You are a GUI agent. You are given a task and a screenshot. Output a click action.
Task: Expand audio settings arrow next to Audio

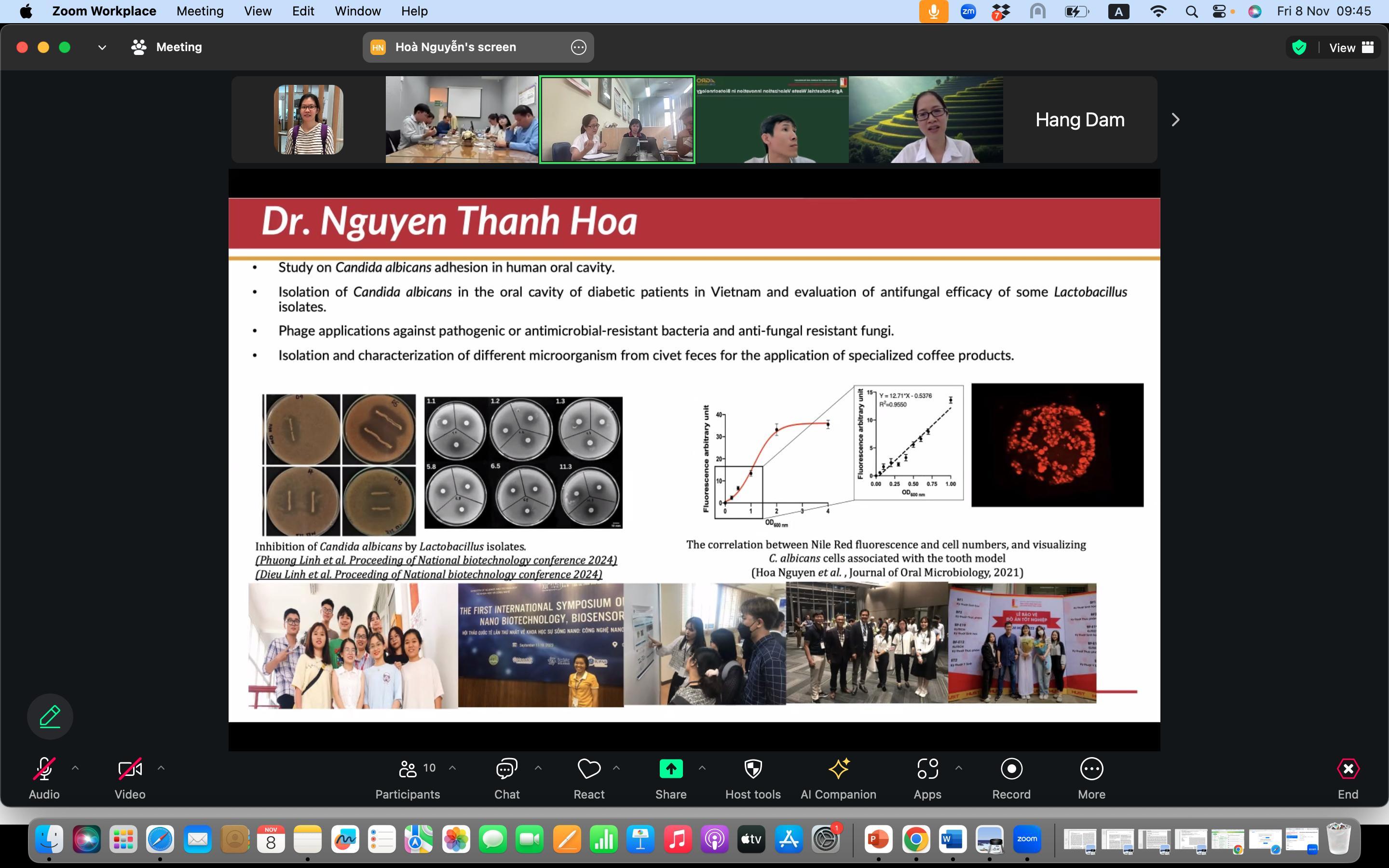(x=75, y=768)
